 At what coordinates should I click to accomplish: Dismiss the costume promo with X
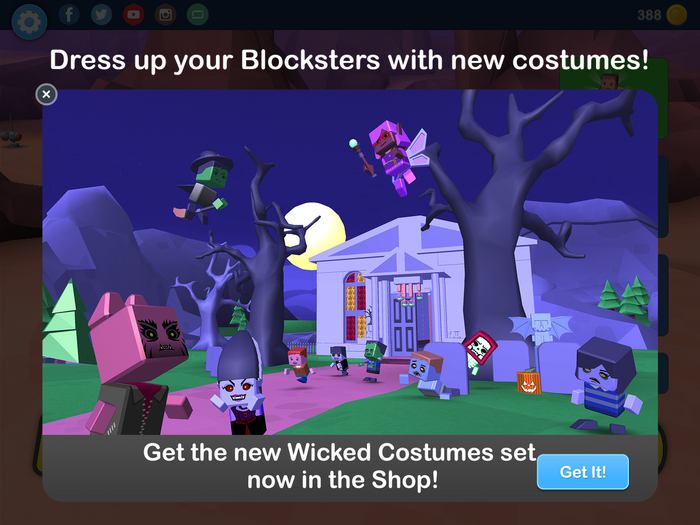tap(46, 94)
